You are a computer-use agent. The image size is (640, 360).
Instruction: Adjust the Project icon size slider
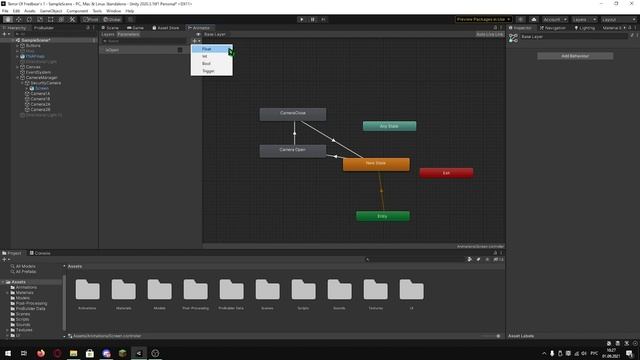pyautogui.click(x=491, y=336)
